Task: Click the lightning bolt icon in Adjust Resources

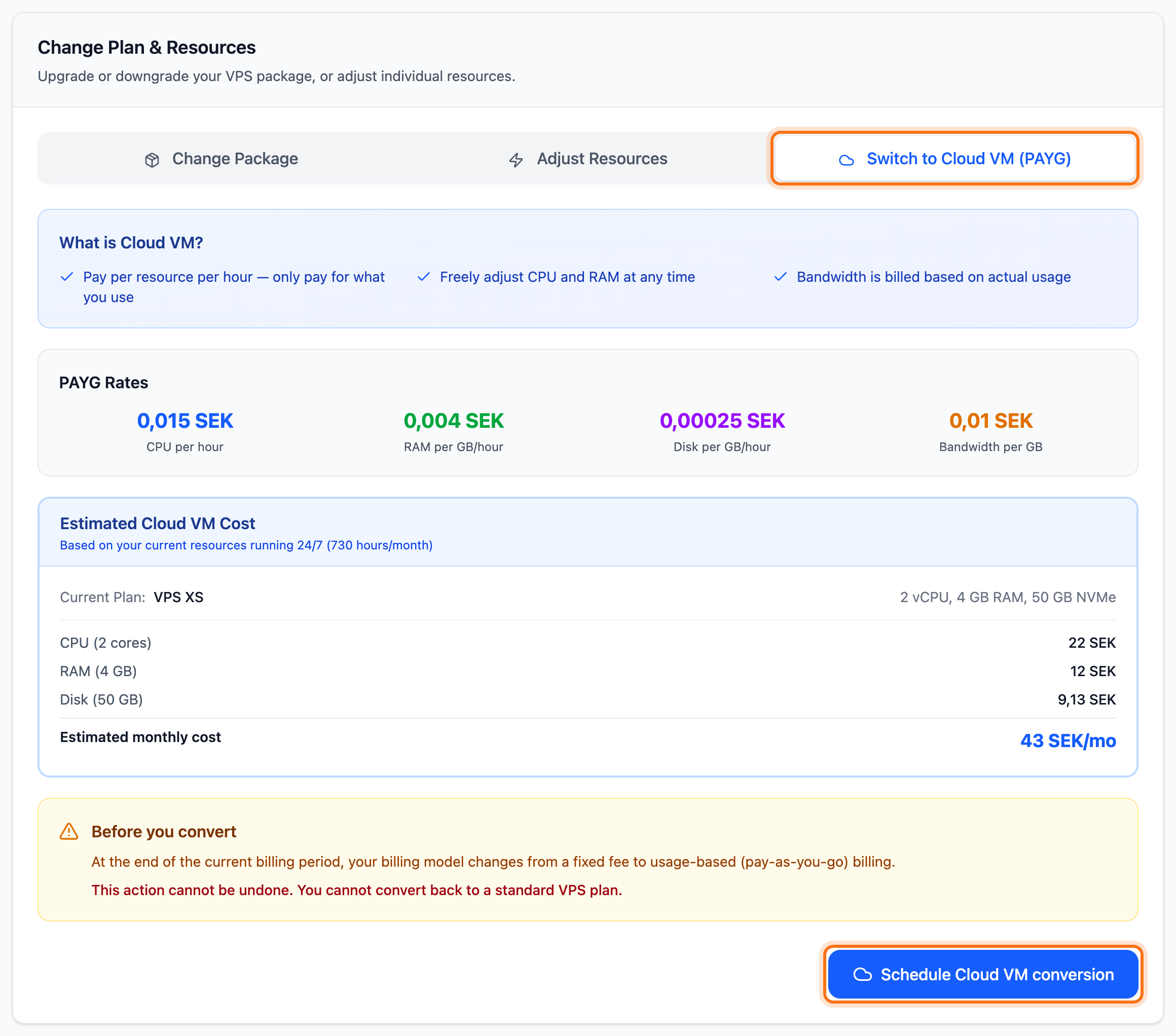Action: 516,160
